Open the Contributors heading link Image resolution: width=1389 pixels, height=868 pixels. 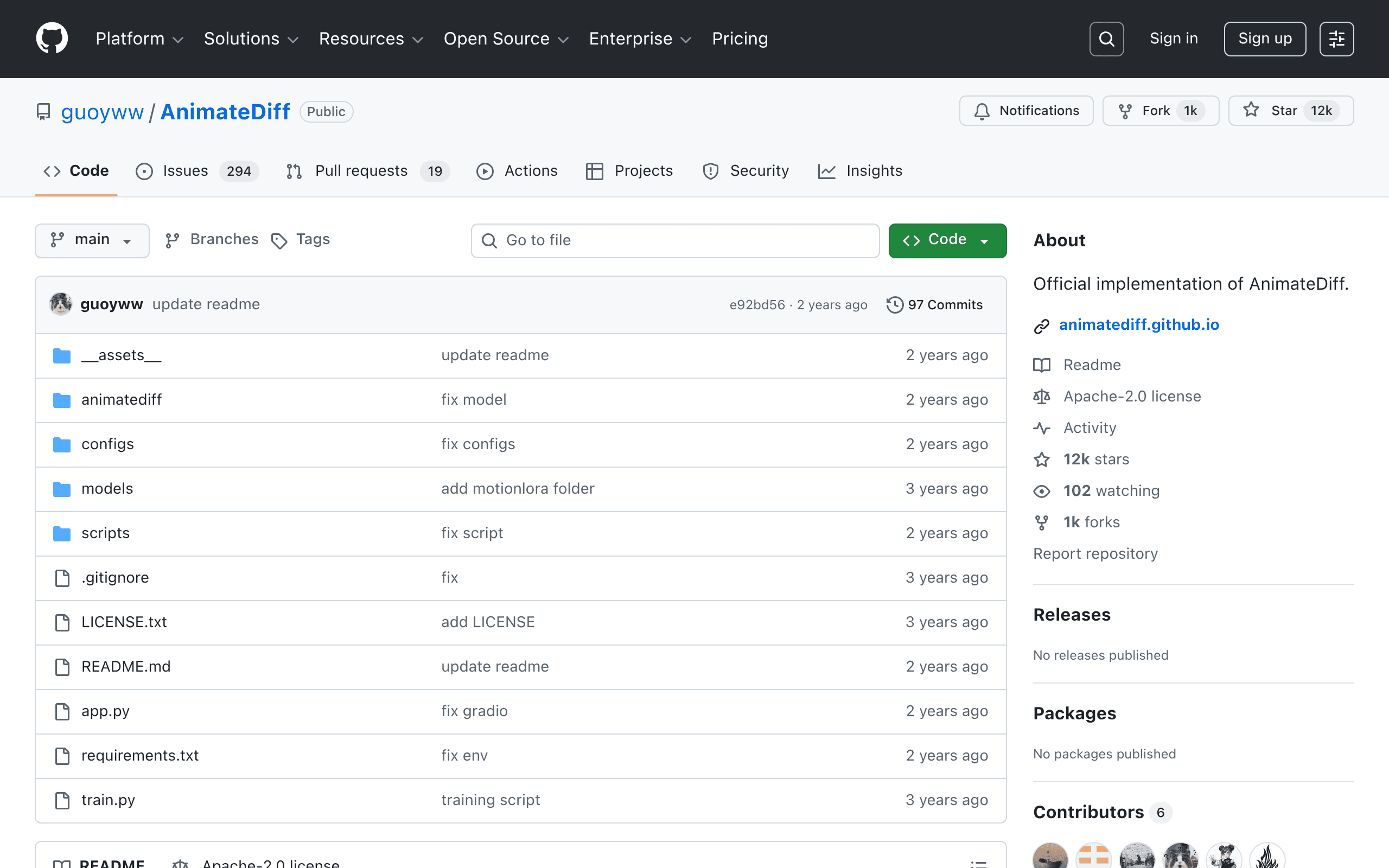pyautogui.click(x=1088, y=812)
